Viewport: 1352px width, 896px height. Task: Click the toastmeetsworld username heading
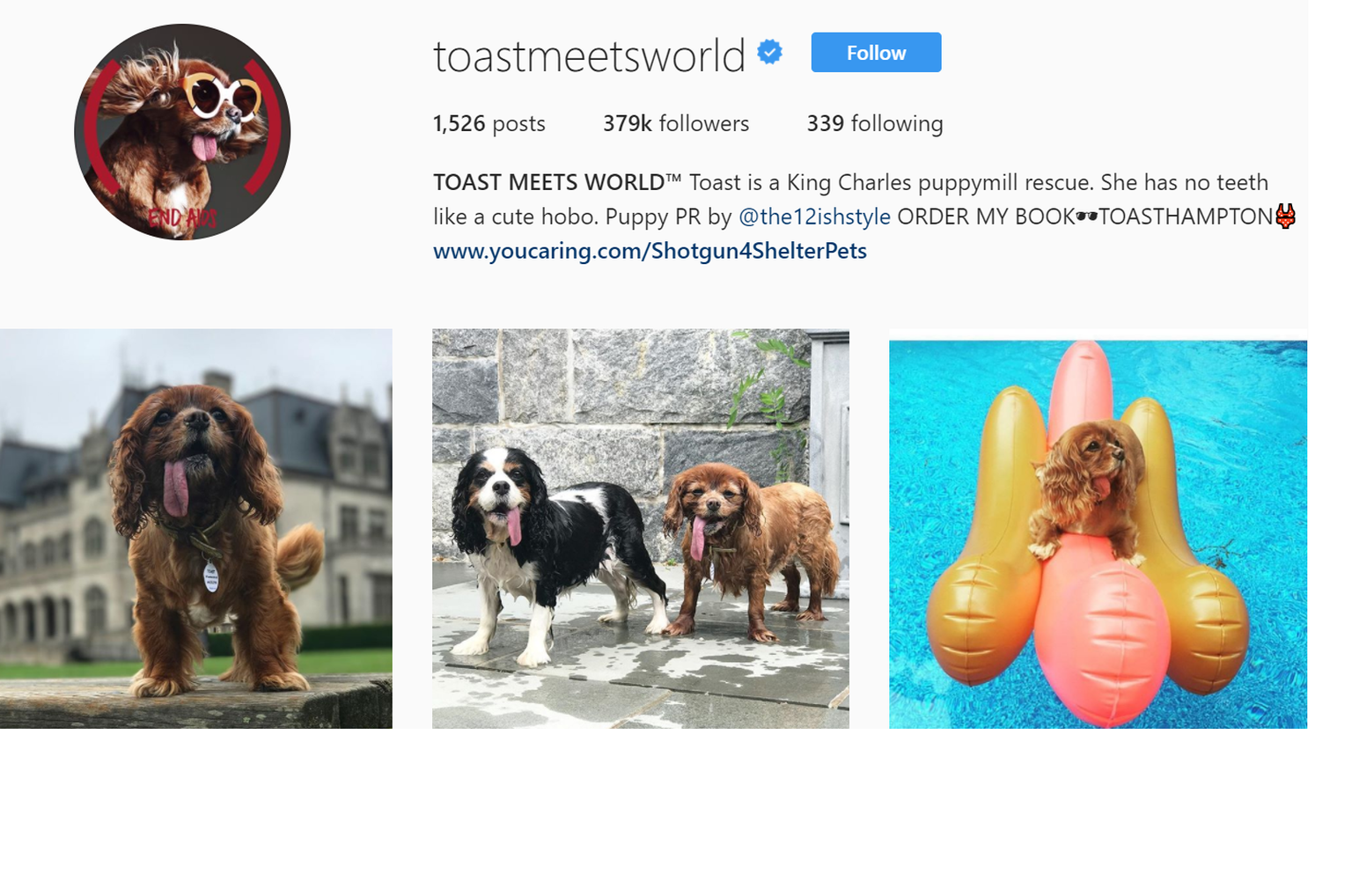589,55
